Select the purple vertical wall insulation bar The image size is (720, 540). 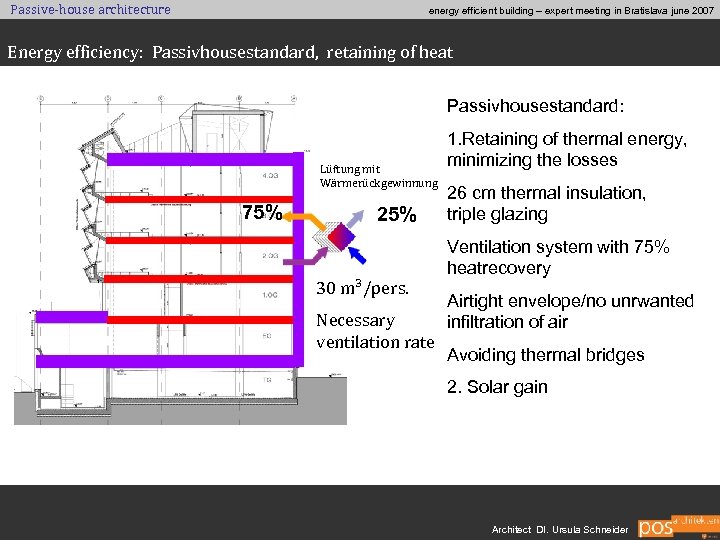coord(298,259)
